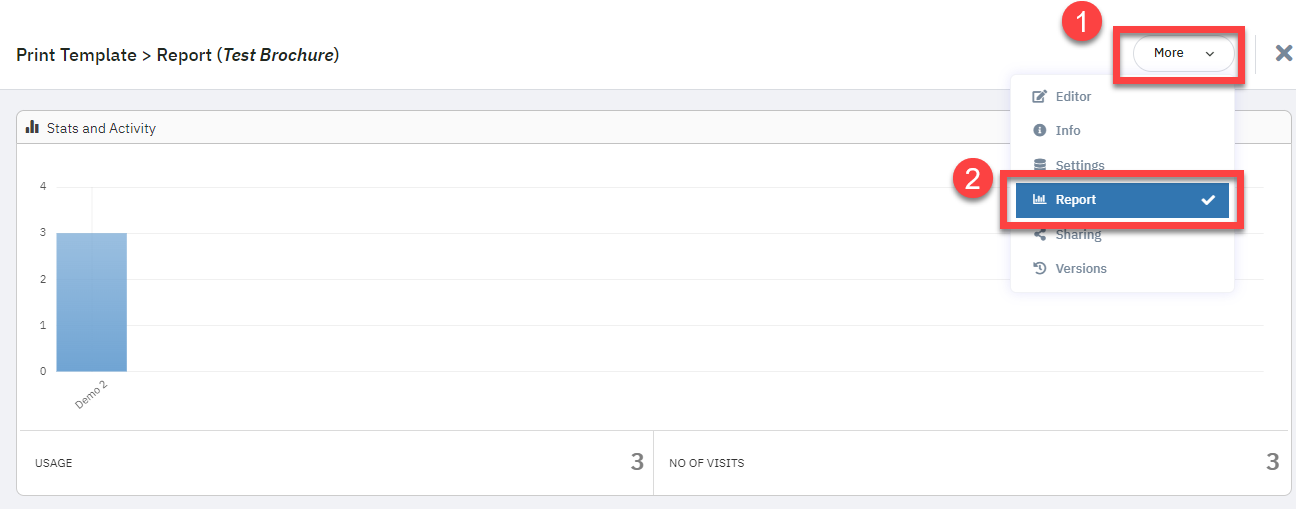The height and width of the screenshot is (509, 1296).
Task: Open the More dropdown button
Action: point(1183,53)
